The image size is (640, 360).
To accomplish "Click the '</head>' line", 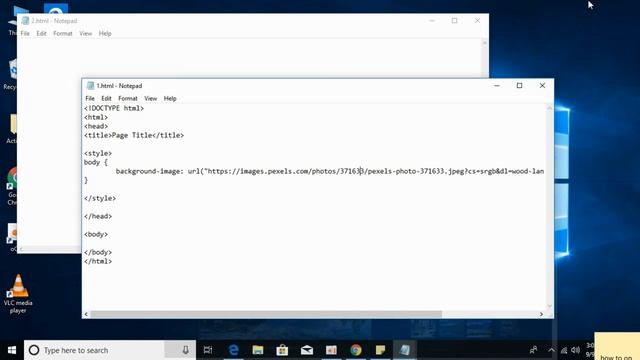I will [98, 216].
